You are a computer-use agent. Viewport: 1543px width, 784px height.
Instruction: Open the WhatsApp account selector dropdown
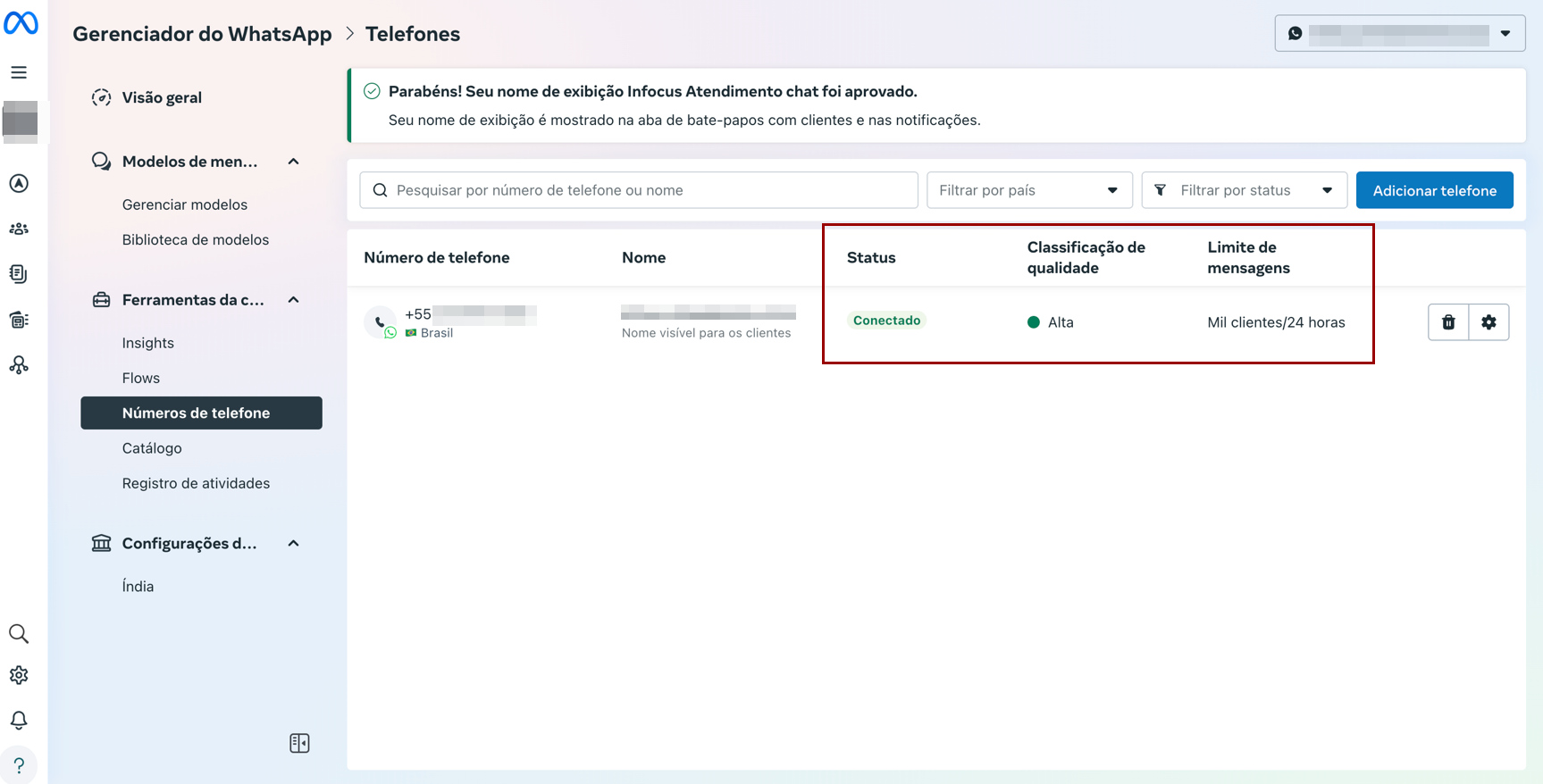click(1399, 34)
